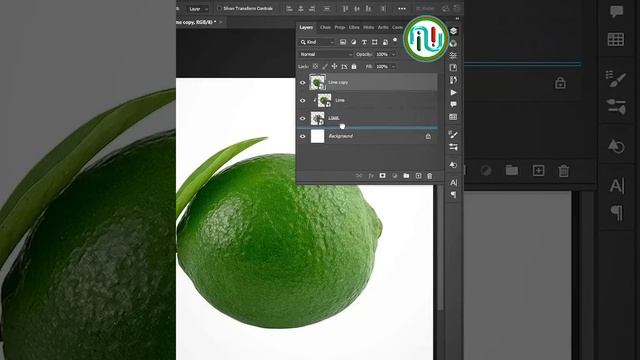Select the Background layer thumbnail
Screen dimensions: 640x360
[x=317, y=136]
